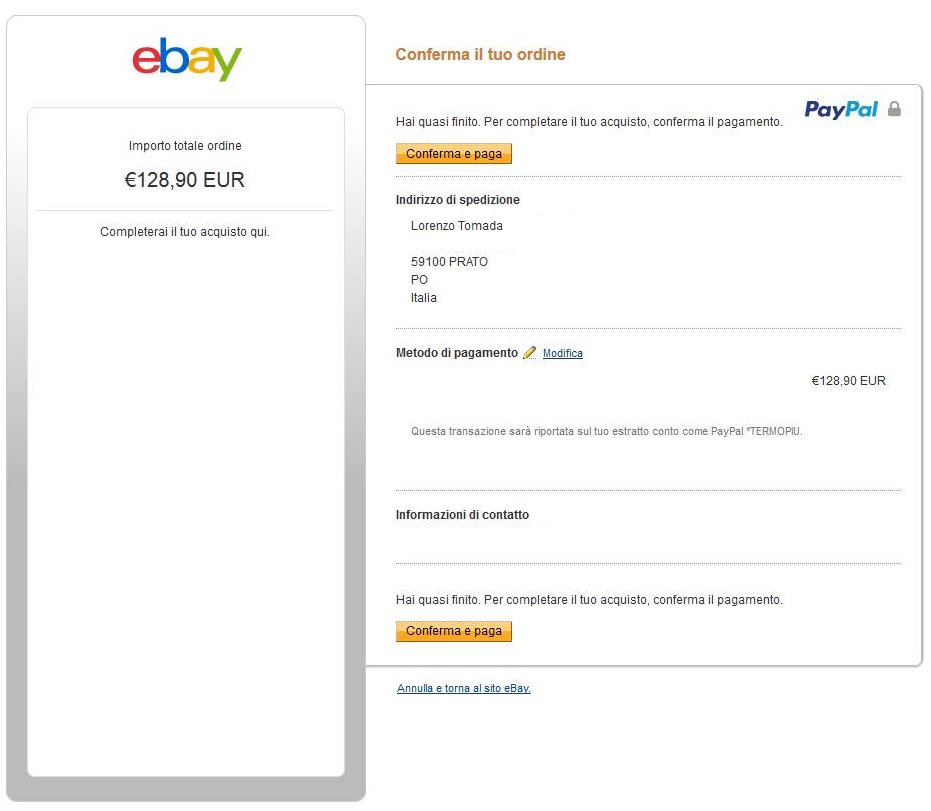Click the PayPal *TERMOPIU transaction note

(606, 432)
